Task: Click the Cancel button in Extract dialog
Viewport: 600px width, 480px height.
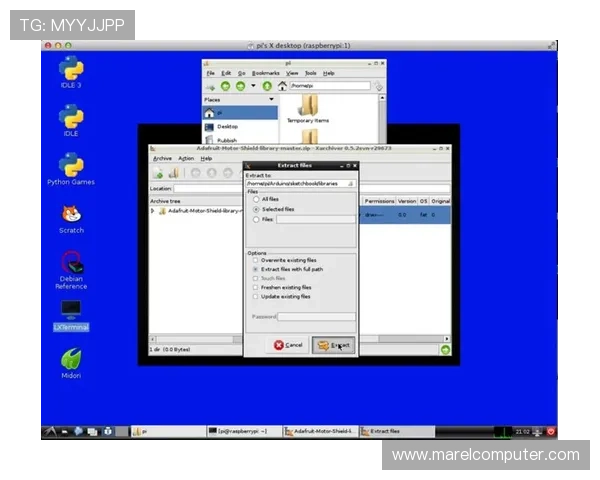Action: pyautogui.click(x=287, y=344)
